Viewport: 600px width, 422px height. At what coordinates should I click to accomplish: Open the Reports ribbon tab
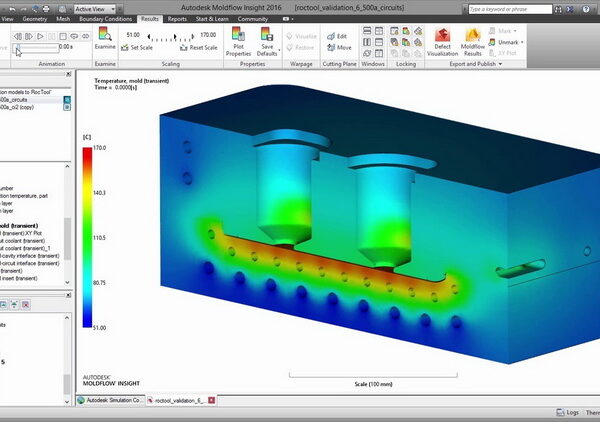tap(177, 19)
